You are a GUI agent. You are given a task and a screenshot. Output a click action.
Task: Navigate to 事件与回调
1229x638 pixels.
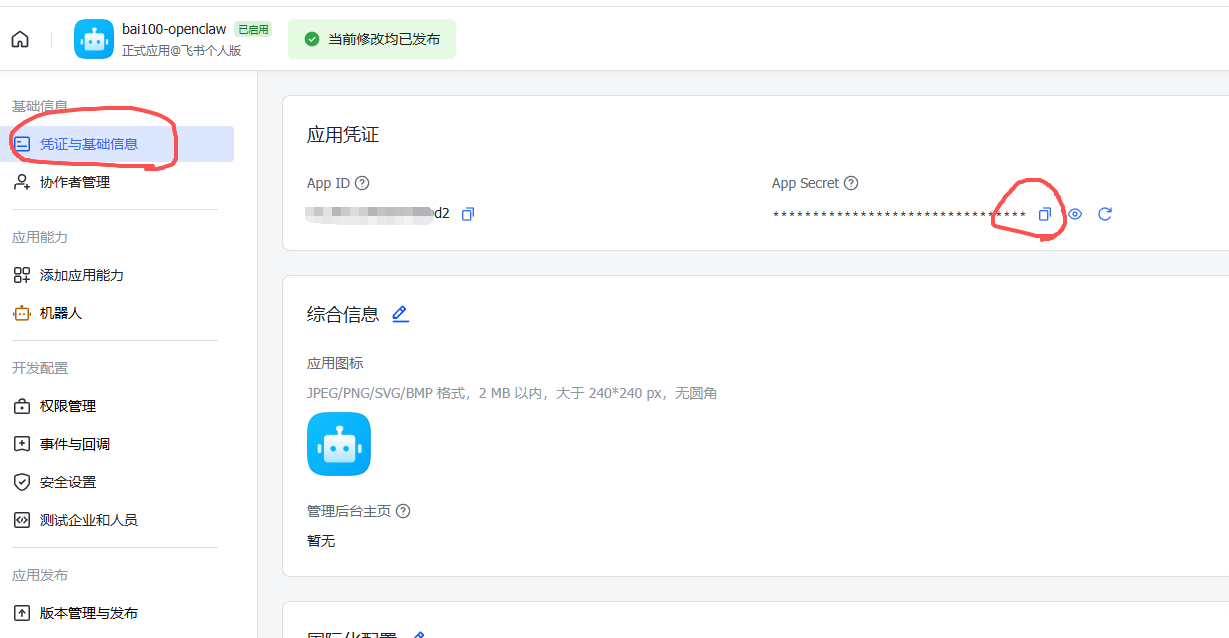pos(75,444)
